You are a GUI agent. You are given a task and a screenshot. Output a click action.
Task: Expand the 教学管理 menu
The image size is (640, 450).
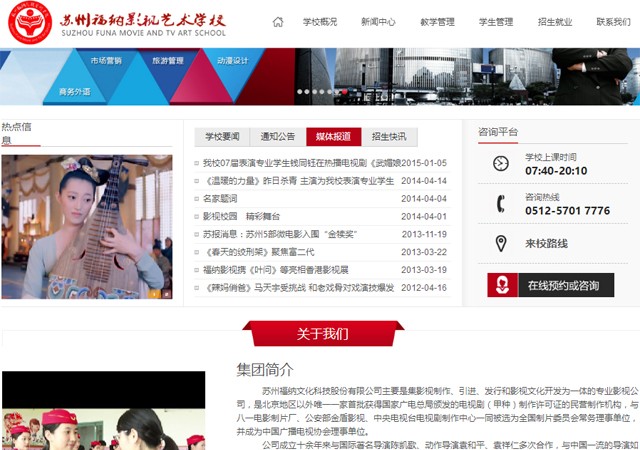pos(437,22)
